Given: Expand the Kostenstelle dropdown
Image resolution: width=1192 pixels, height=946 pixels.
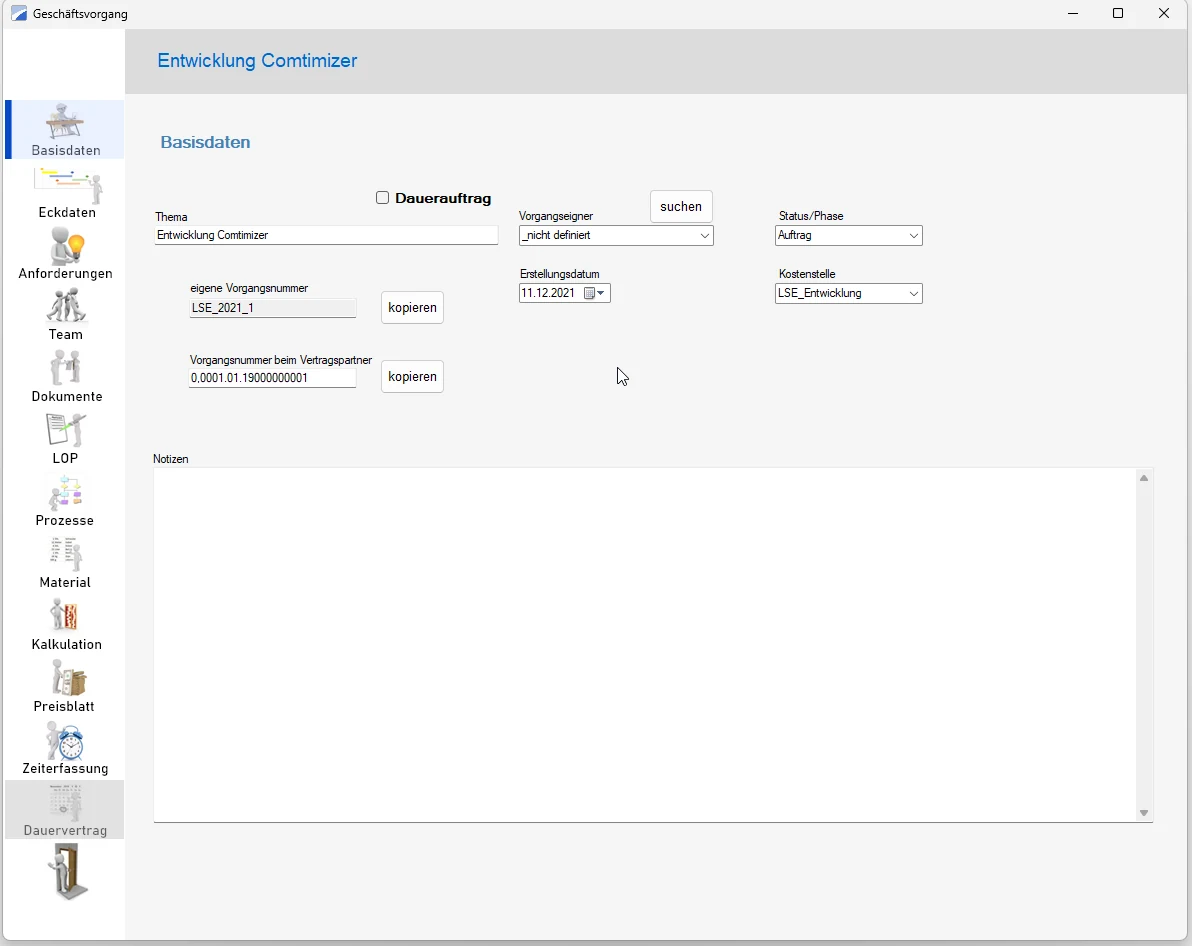Looking at the screenshot, I should tap(914, 294).
